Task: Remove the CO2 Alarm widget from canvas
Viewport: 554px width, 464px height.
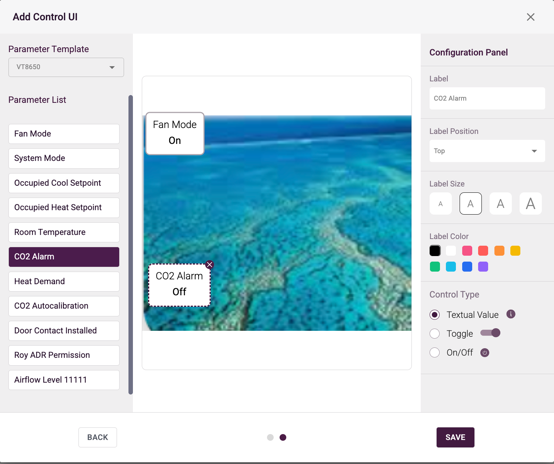Action: 210,264
